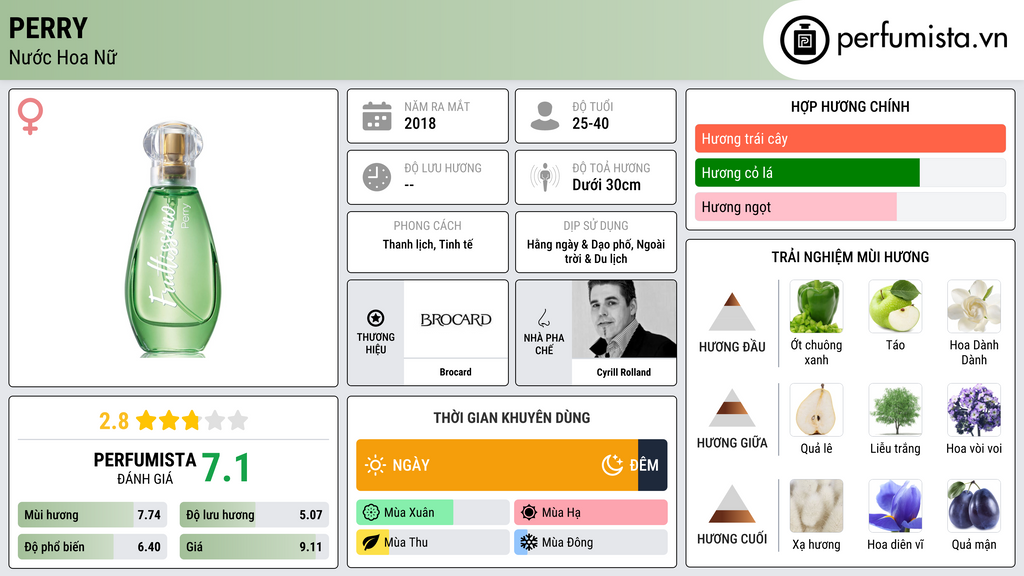This screenshot has height=576, width=1024.
Task: Click the Độ lưu hương 5.07 score bar
Action: coord(254,515)
